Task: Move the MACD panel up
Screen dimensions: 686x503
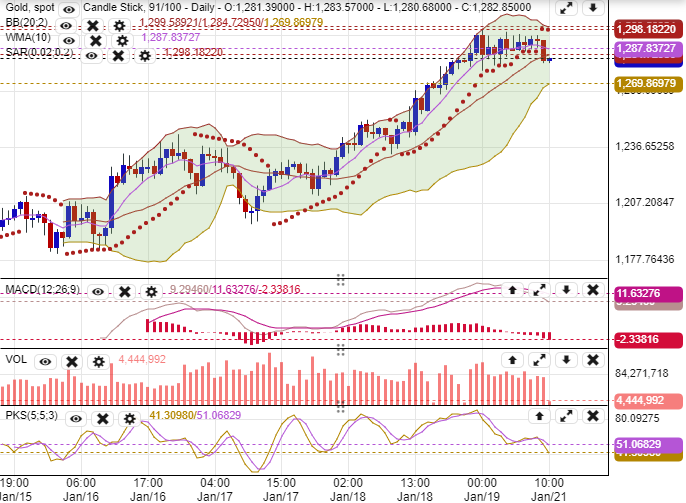Action: pyautogui.click(x=512, y=290)
